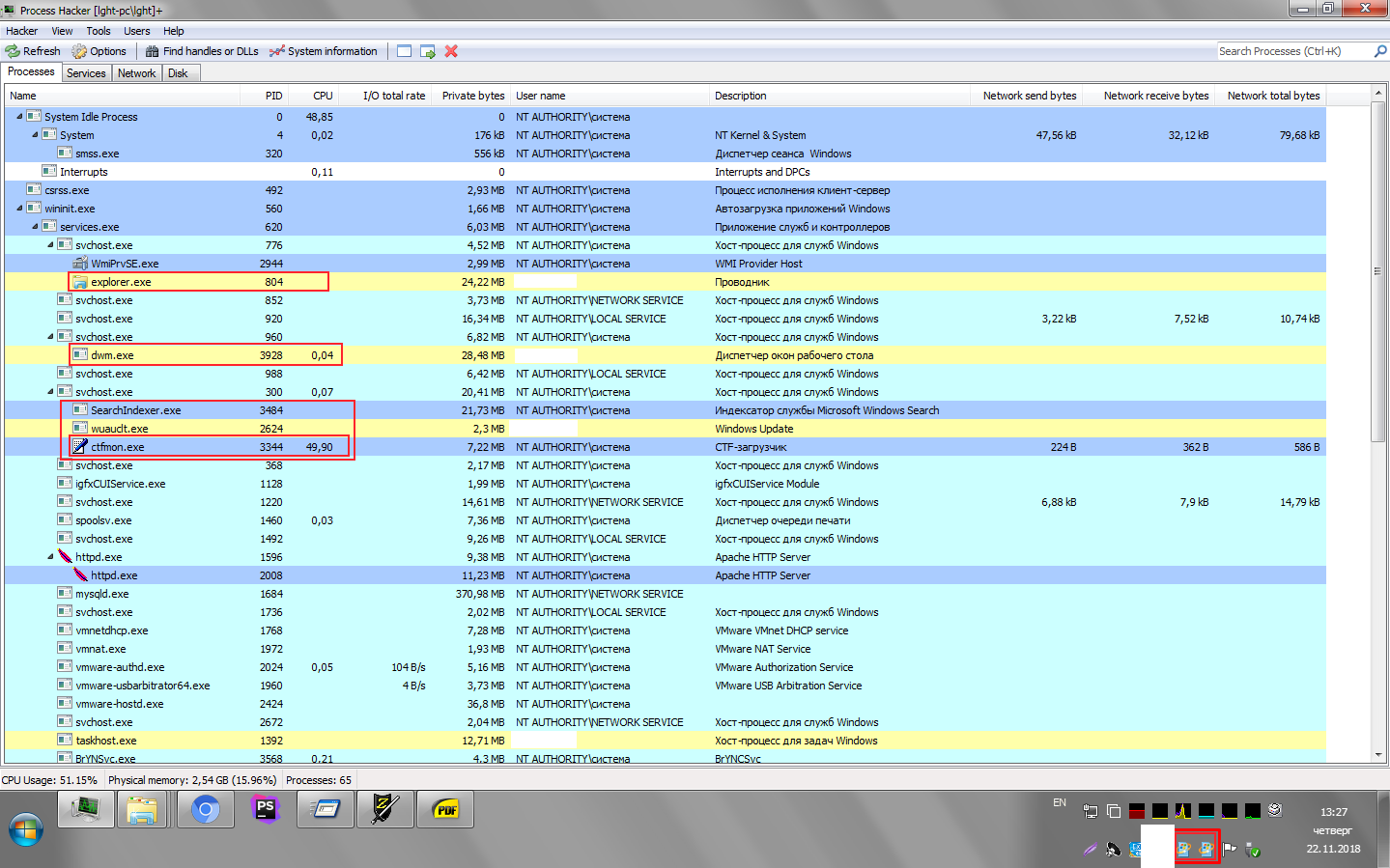
Task: Select the taskhost.exe process row
Action: [x=666, y=741]
